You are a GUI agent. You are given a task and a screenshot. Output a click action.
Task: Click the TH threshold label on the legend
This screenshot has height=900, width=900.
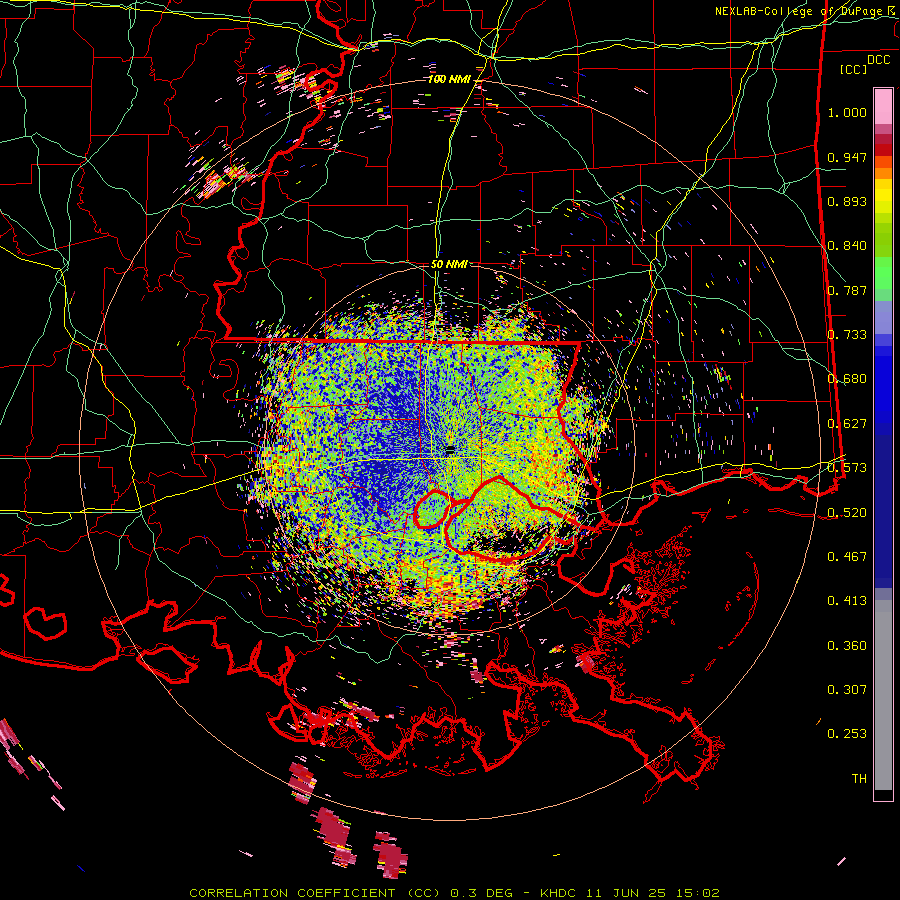859,779
